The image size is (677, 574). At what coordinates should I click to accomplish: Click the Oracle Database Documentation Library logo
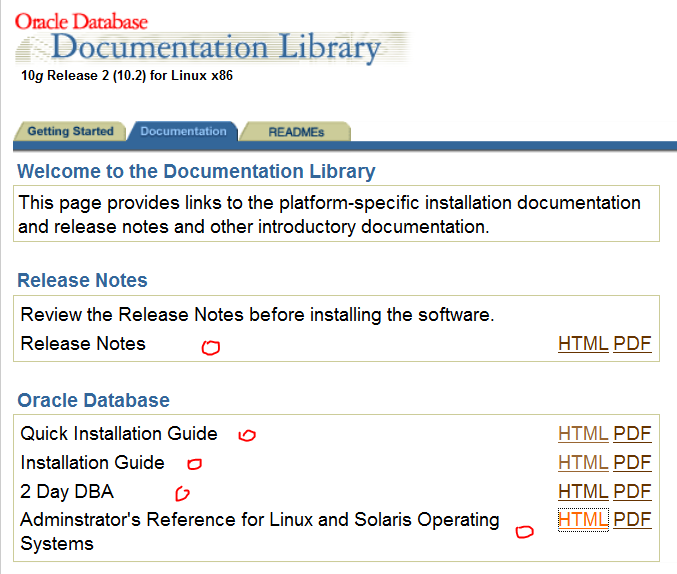coord(212,39)
